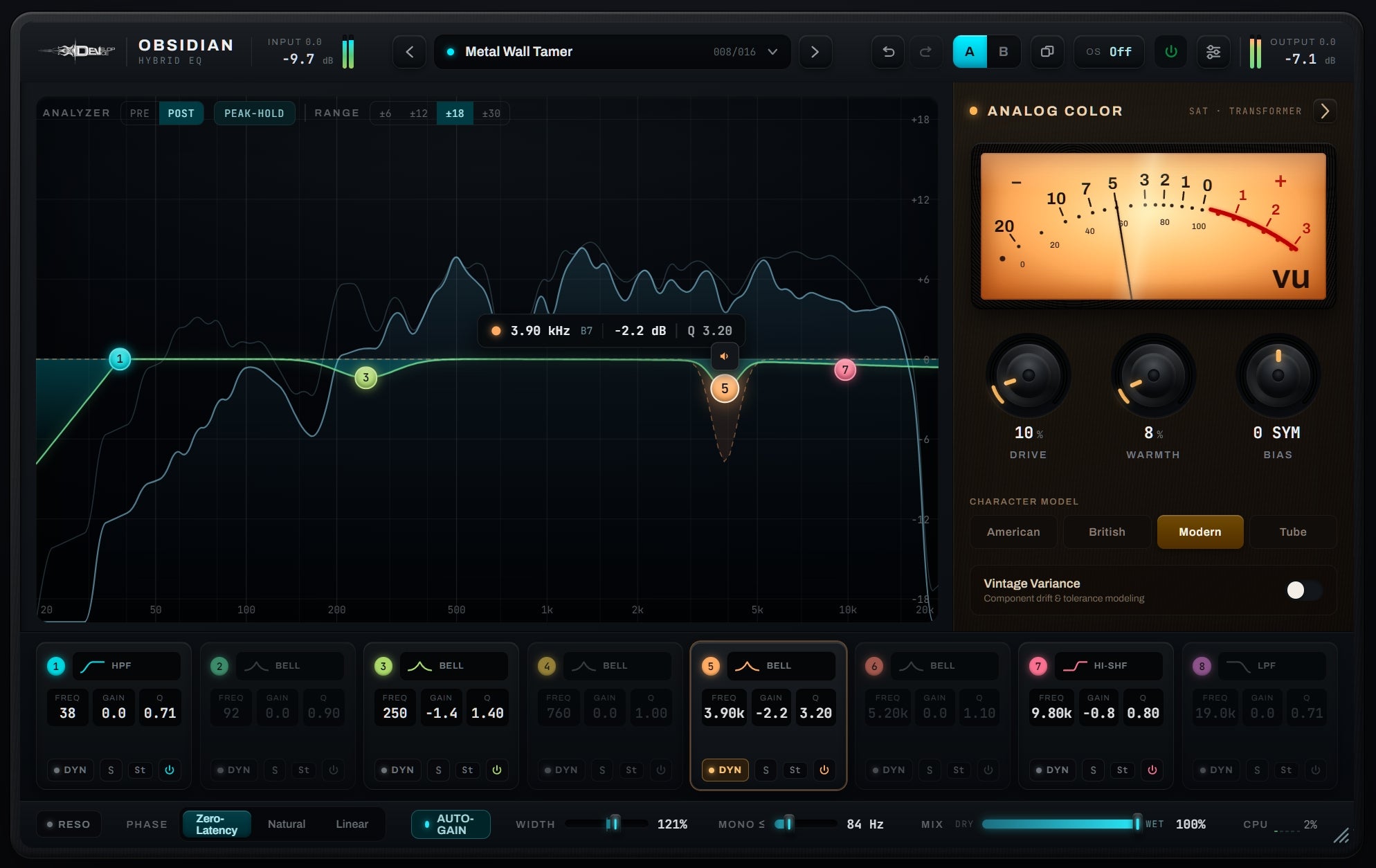Choose the Zero-Latency phase mode
The width and height of the screenshot is (1376, 868).
click(x=217, y=824)
